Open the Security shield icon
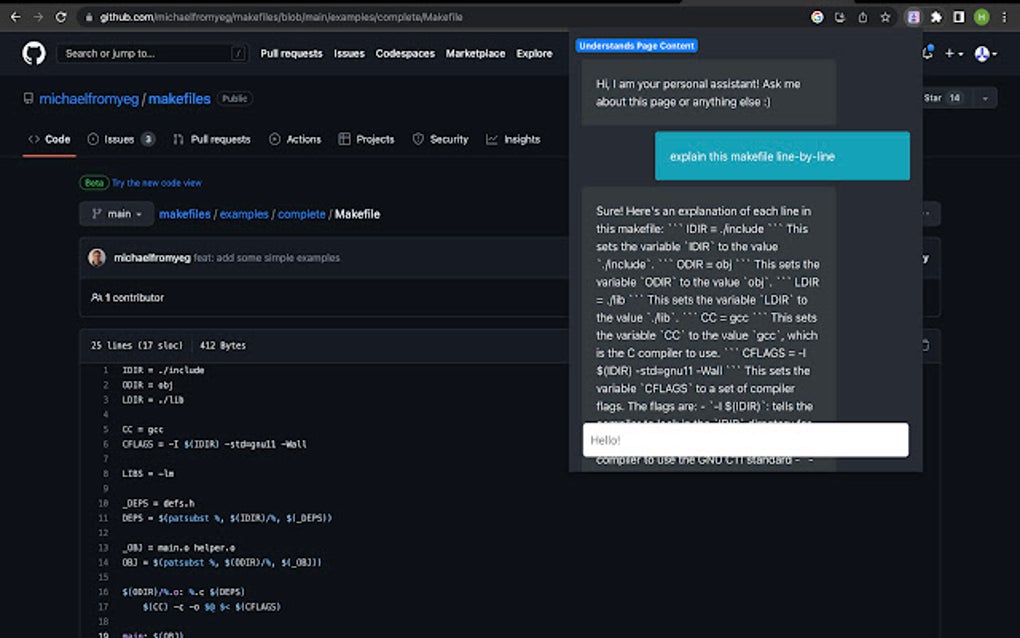Viewport: 1020px width, 638px height. coord(418,139)
